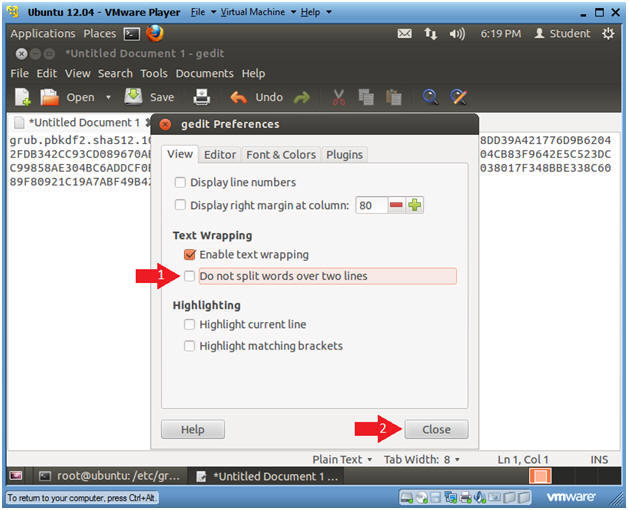The height and width of the screenshot is (510, 628).
Task: Open the network connections indicator
Action: coord(431,34)
